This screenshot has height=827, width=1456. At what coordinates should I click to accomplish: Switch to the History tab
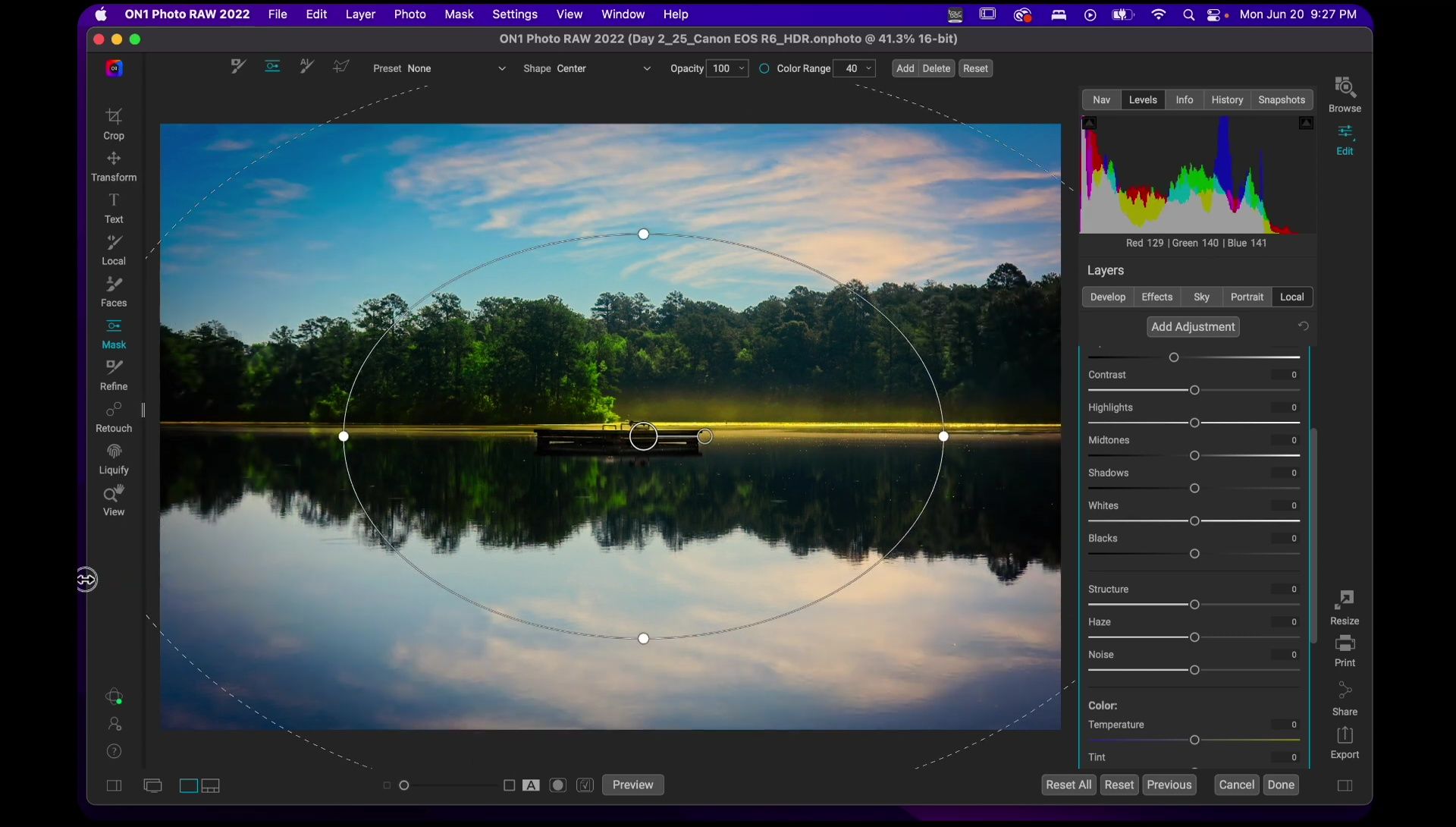tap(1226, 99)
